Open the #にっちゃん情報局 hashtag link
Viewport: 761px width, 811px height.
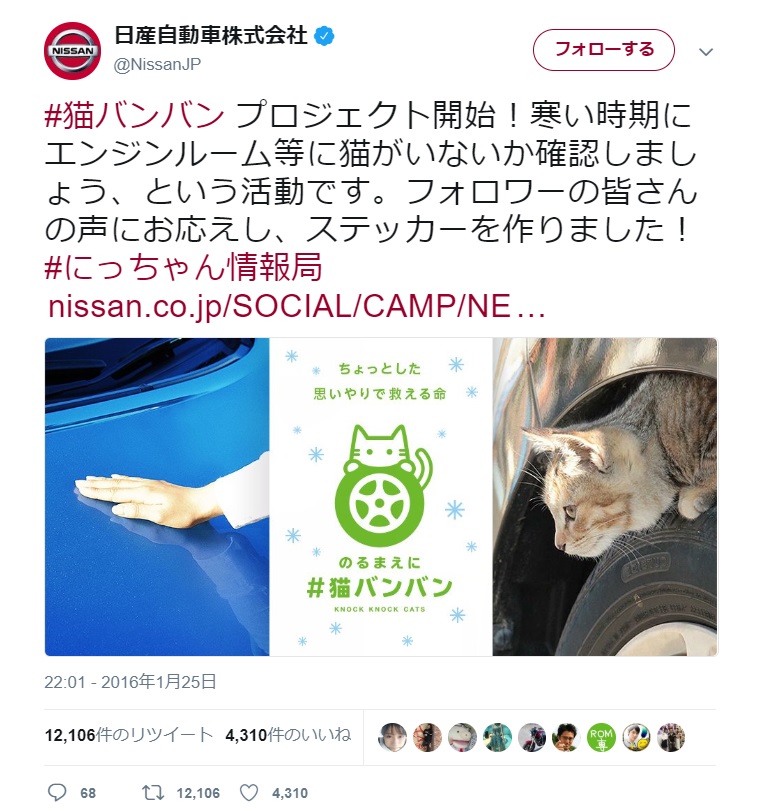184,267
